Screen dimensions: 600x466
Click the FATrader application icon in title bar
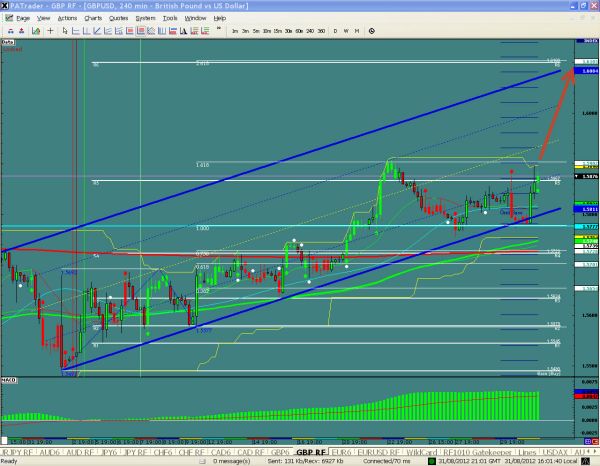tap(6, 6)
